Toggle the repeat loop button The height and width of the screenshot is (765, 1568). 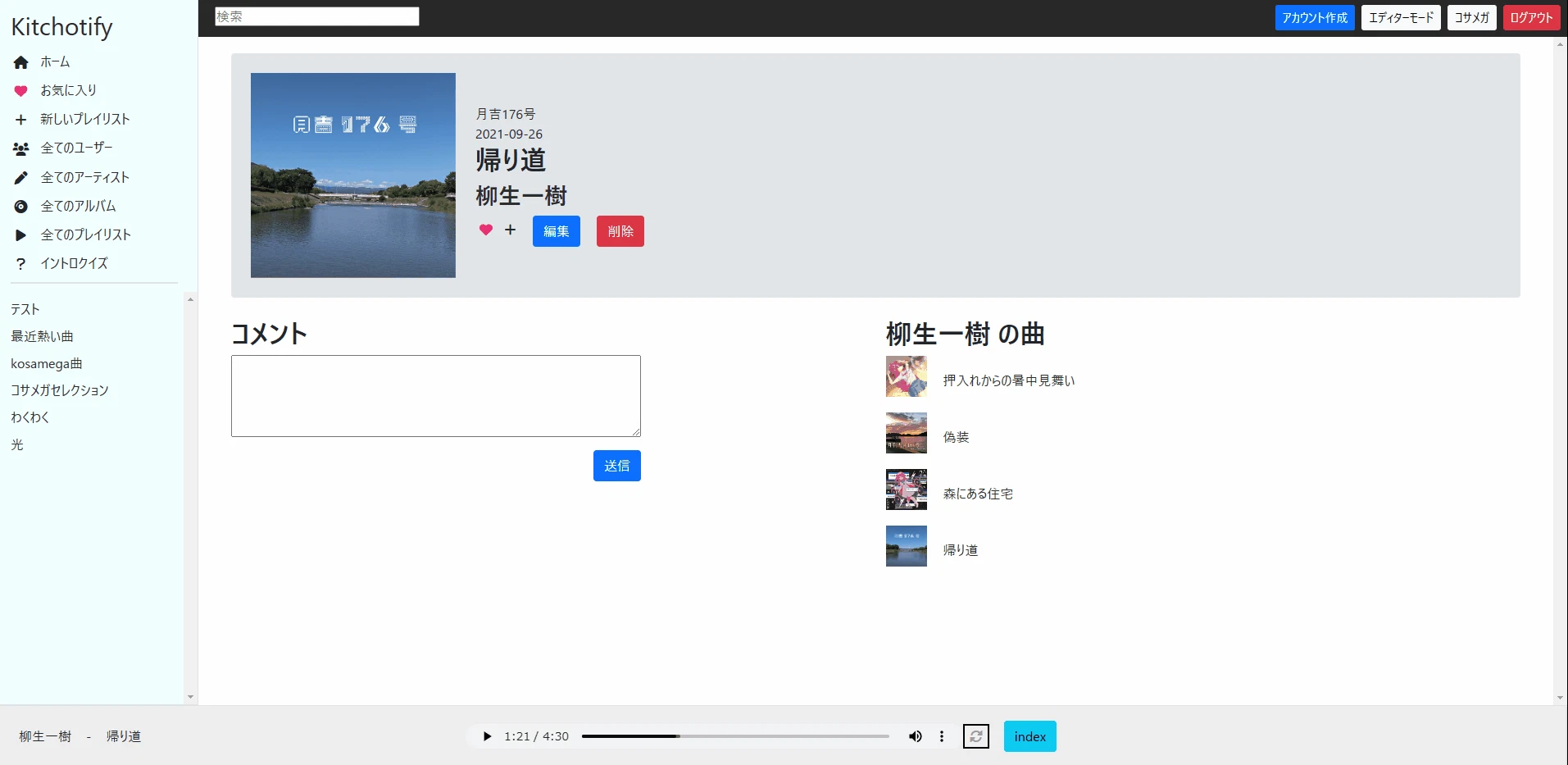tap(976, 736)
